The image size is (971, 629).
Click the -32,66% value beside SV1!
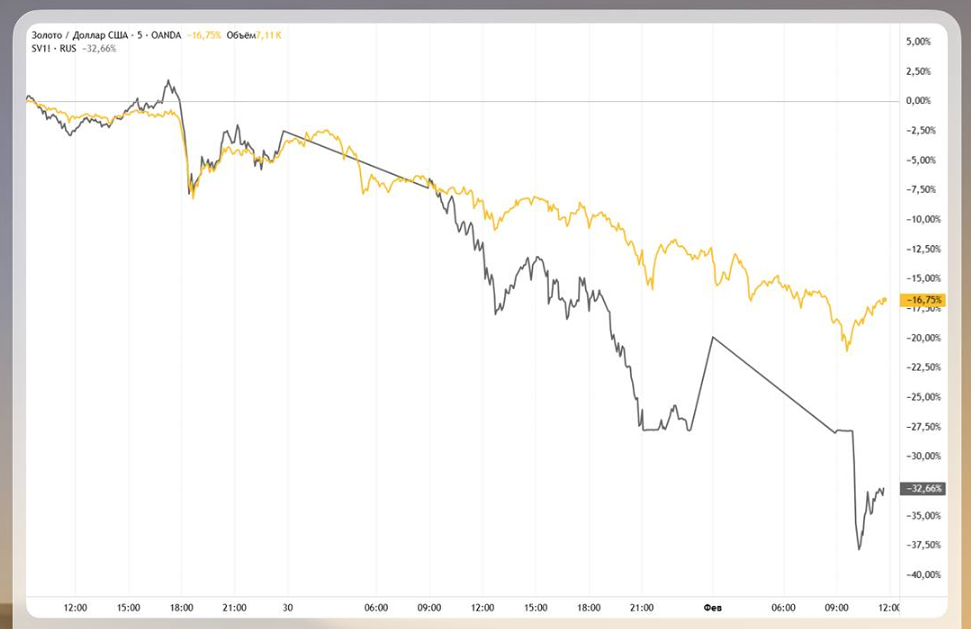point(99,48)
